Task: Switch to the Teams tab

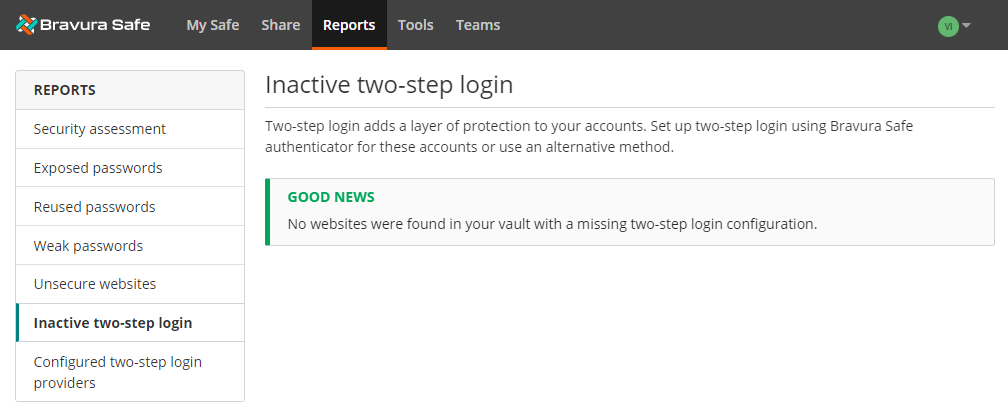Action: (x=478, y=25)
